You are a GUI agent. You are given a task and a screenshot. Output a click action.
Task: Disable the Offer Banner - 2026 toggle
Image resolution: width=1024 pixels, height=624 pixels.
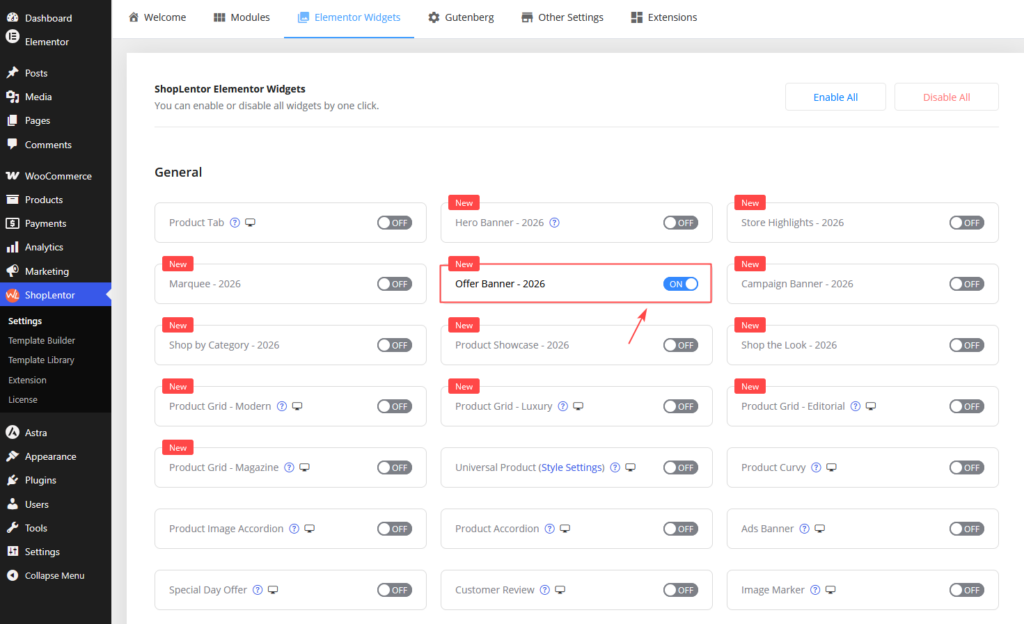click(680, 284)
